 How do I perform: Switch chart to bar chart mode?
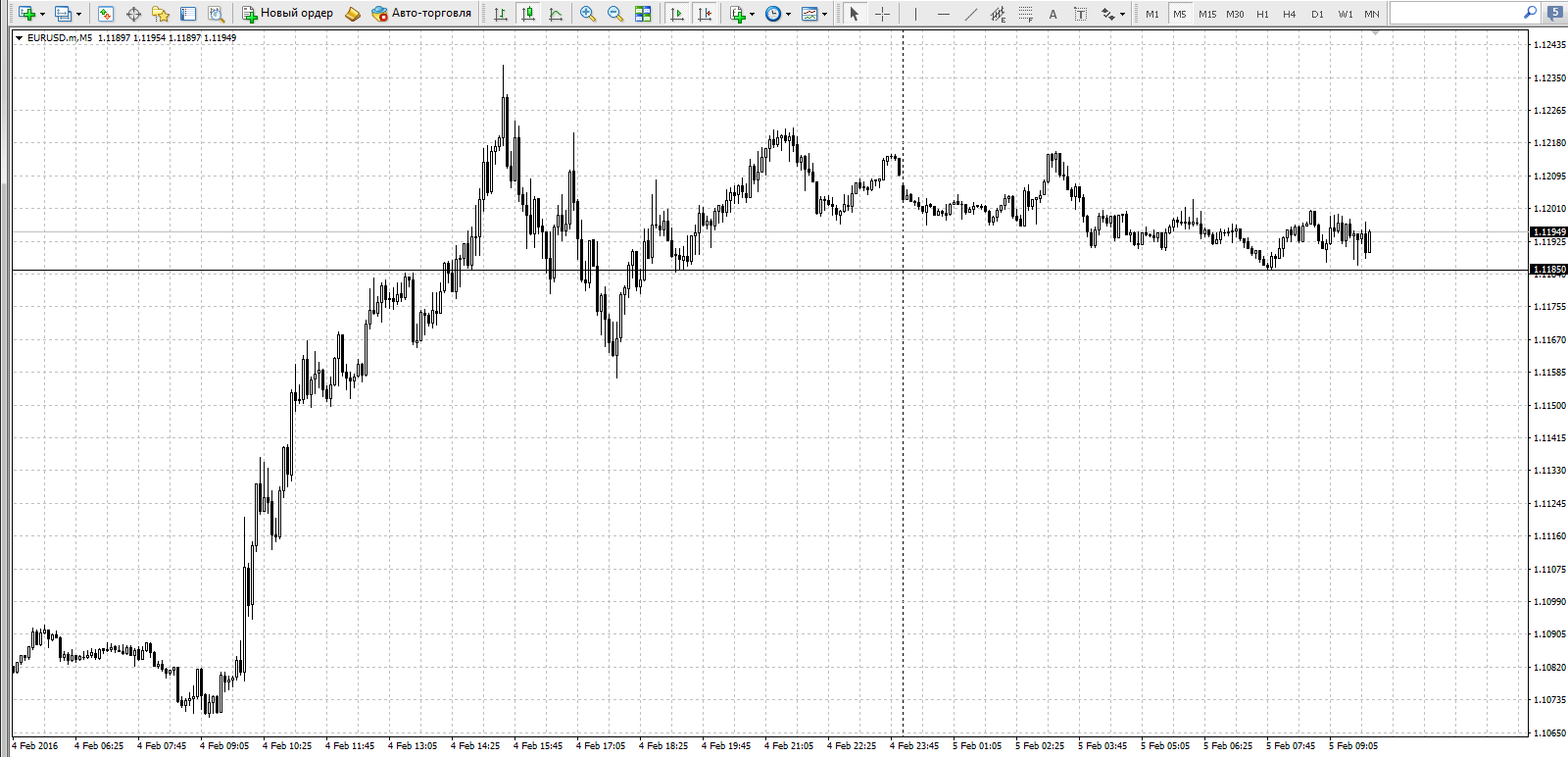pos(501,14)
